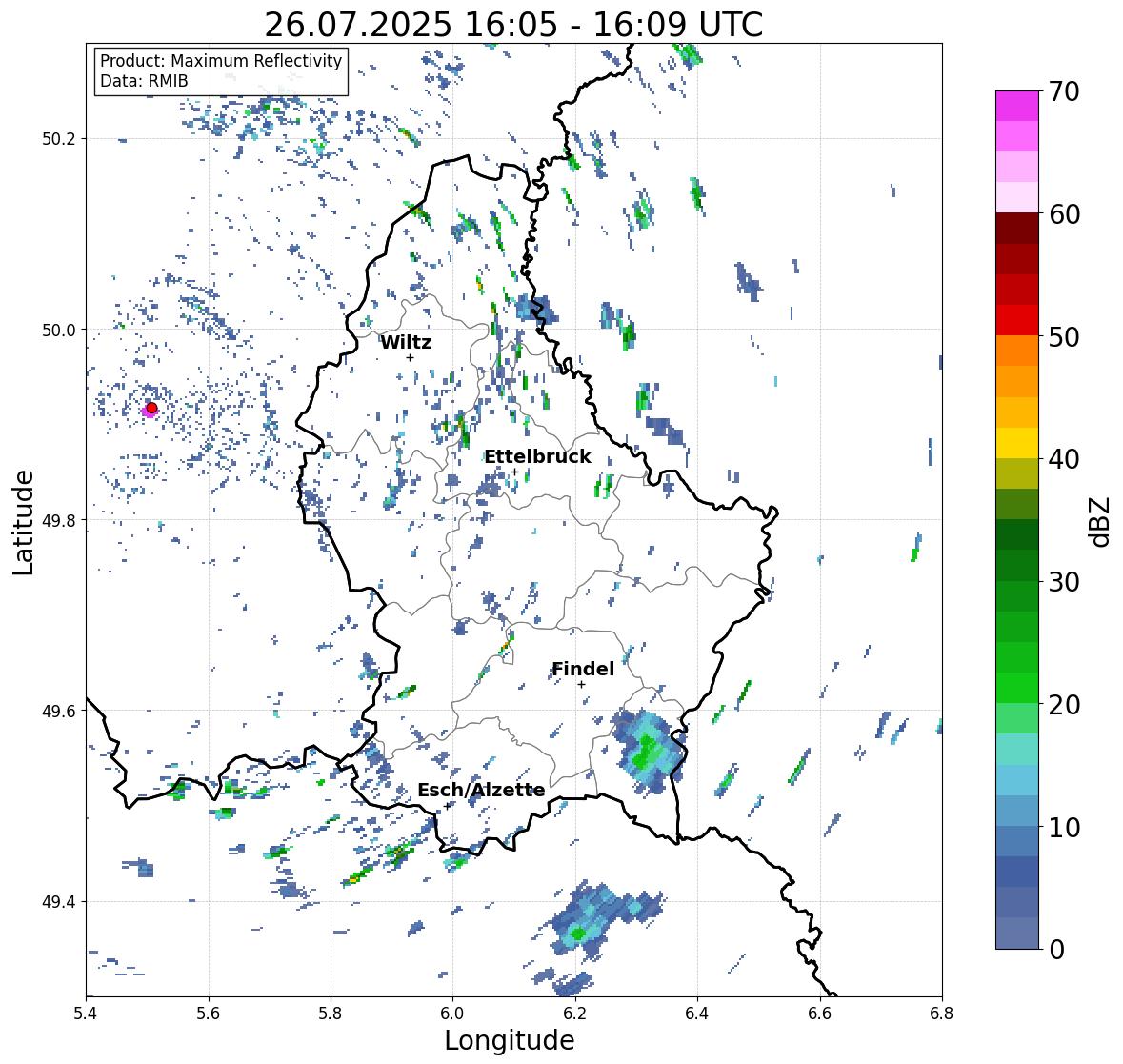Click the latitude tick label 49.4
The image size is (1123, 1064).
59,901
